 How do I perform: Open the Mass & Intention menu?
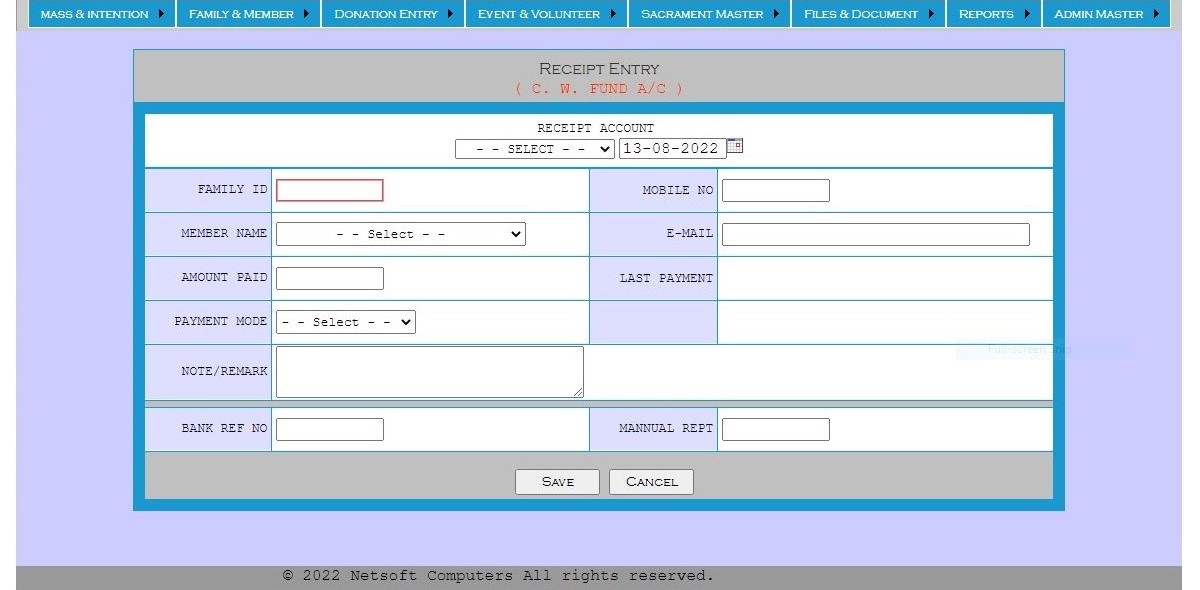[102, 14]
